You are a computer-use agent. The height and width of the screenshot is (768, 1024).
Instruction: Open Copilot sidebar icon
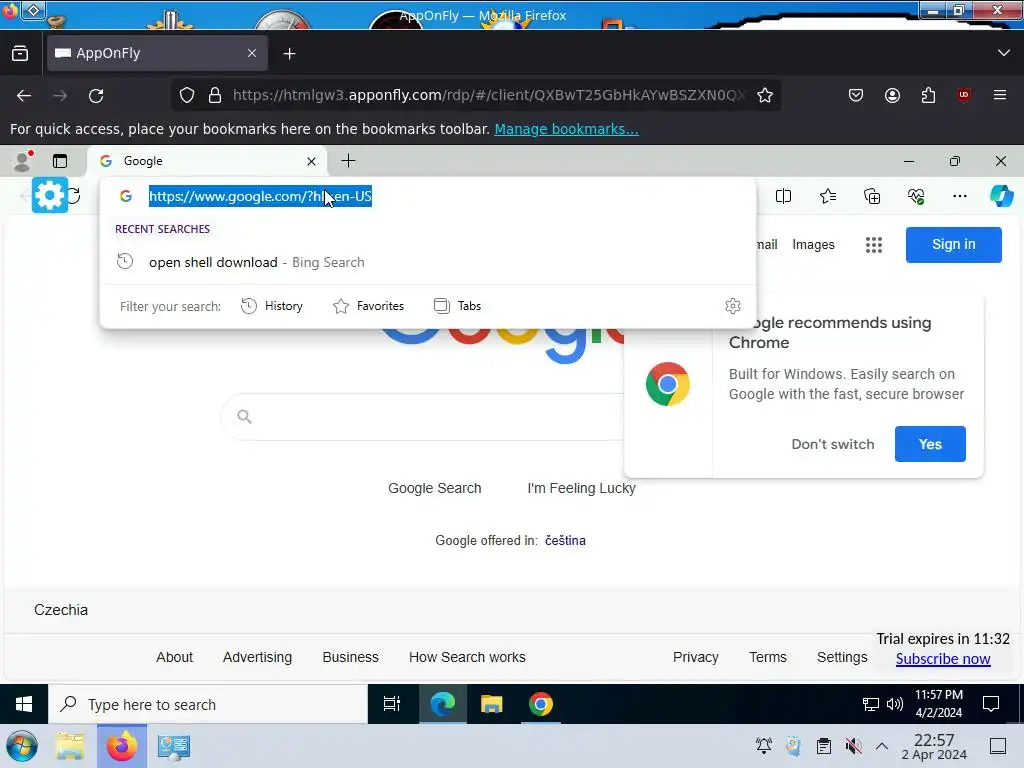pyautogui.click(x=1002, y=196)
